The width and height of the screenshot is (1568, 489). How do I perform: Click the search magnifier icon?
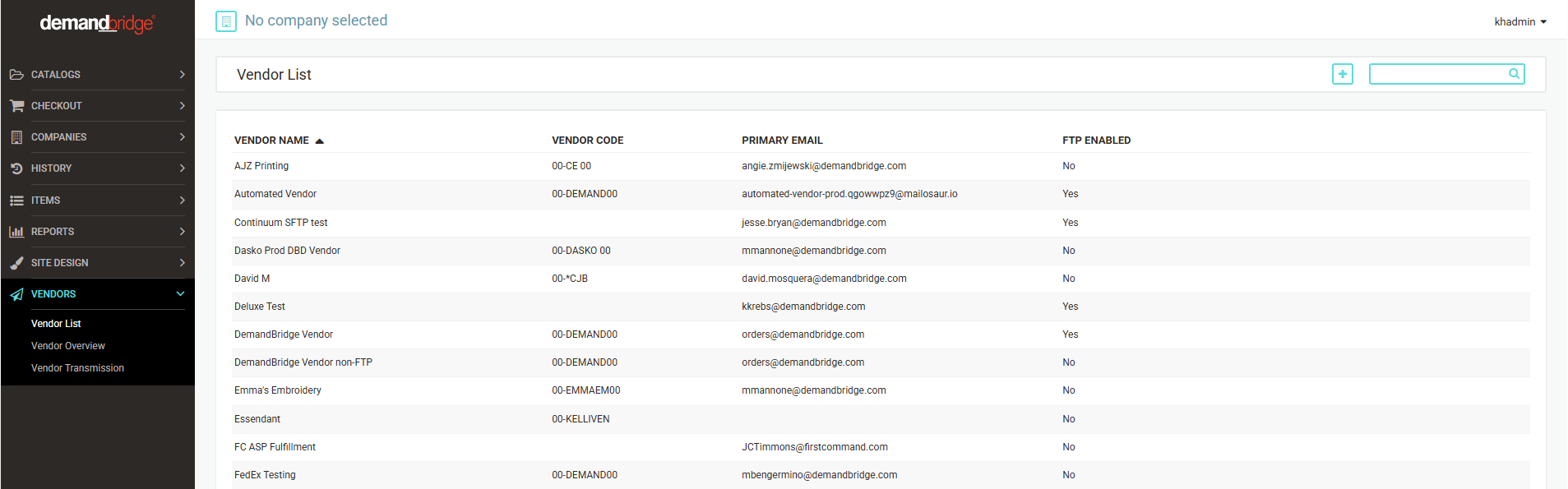(x=1514, y=74)
